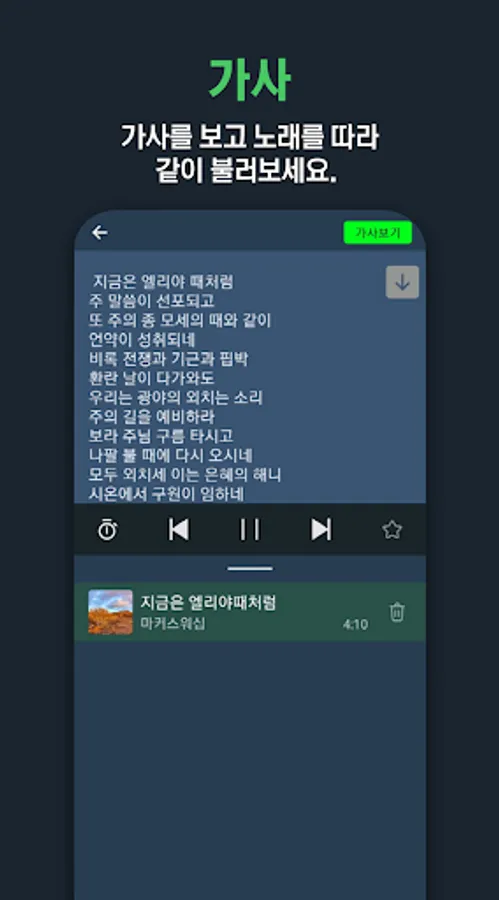Click the gray down-arrow icon beside lyrics
This screenshot has height=900, width=499.
pyautogui.click(x=402, y=282)
